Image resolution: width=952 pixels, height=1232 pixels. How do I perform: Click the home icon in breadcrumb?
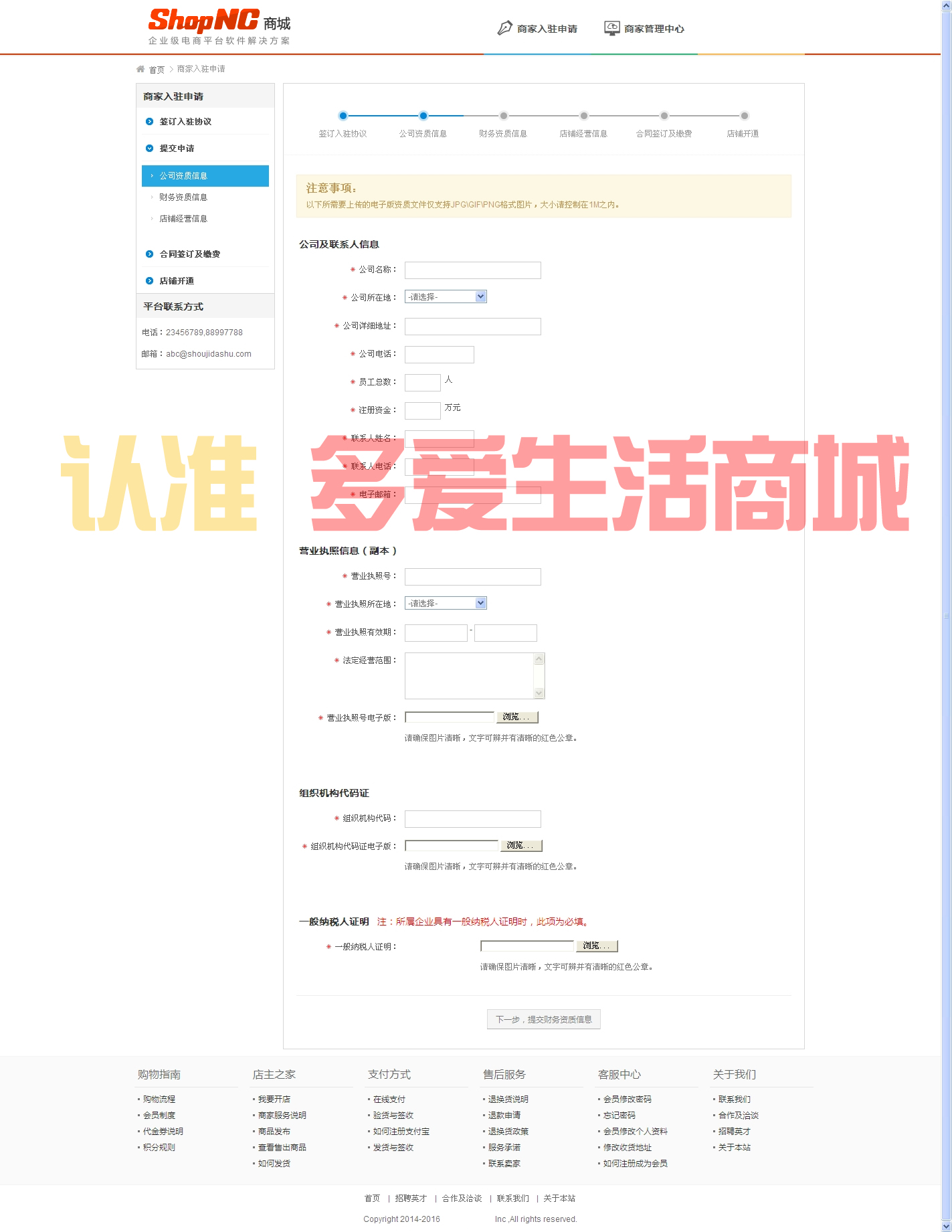[140, 69]
